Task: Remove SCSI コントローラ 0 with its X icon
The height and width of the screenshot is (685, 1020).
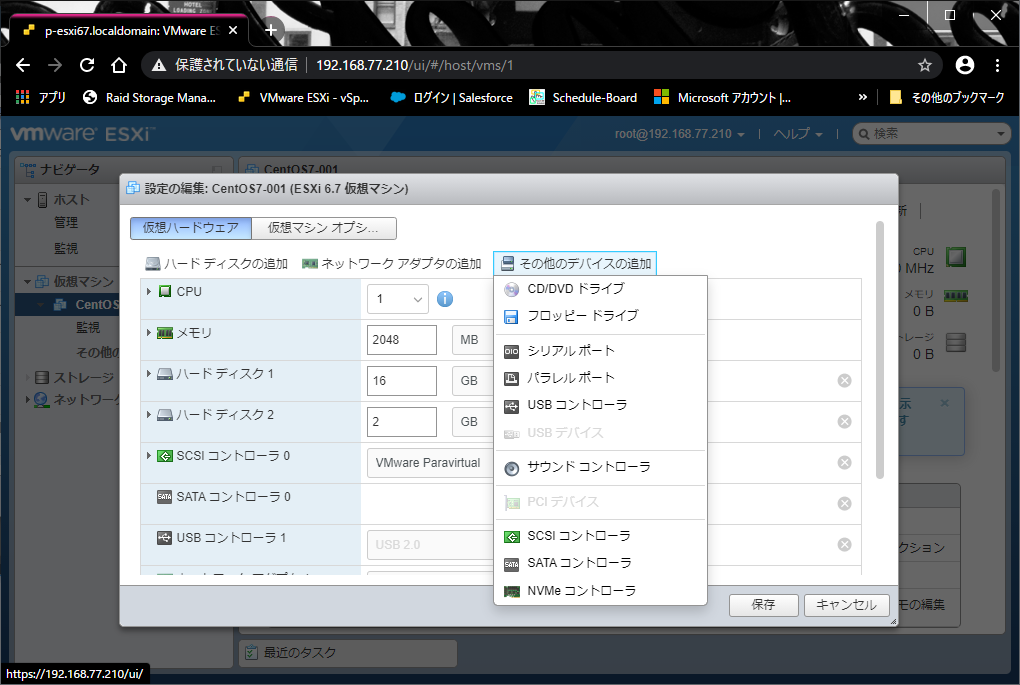Action: (x=844, y=463)
